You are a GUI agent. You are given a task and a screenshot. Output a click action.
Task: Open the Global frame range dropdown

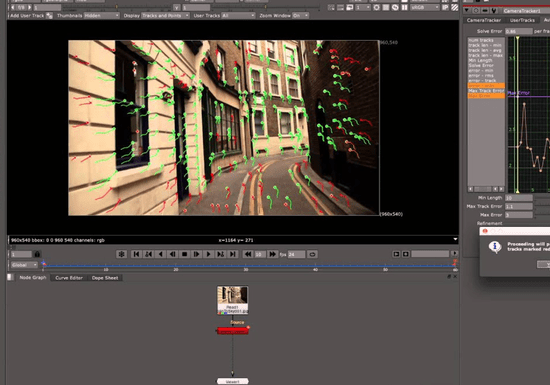[24, 265]
